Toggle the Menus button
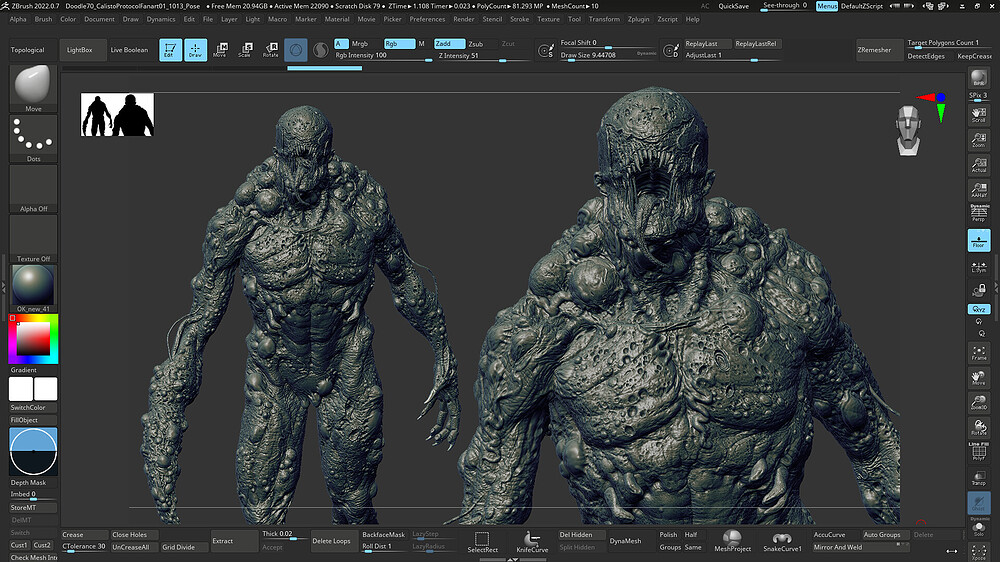The height and width of the screenshot is (562, 1000). 827,6
